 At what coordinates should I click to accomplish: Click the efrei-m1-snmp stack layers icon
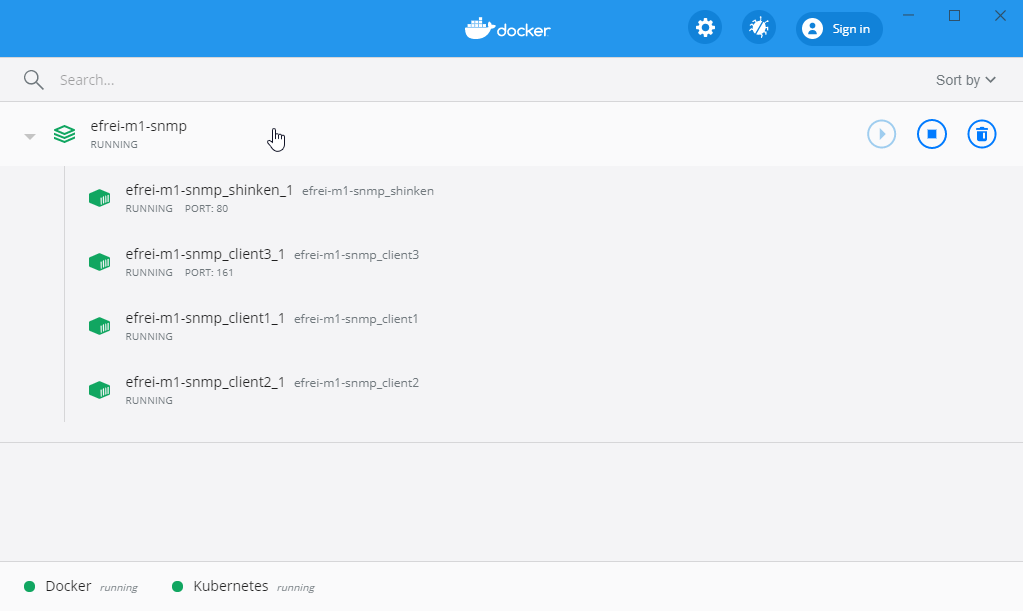coord(65,134)
